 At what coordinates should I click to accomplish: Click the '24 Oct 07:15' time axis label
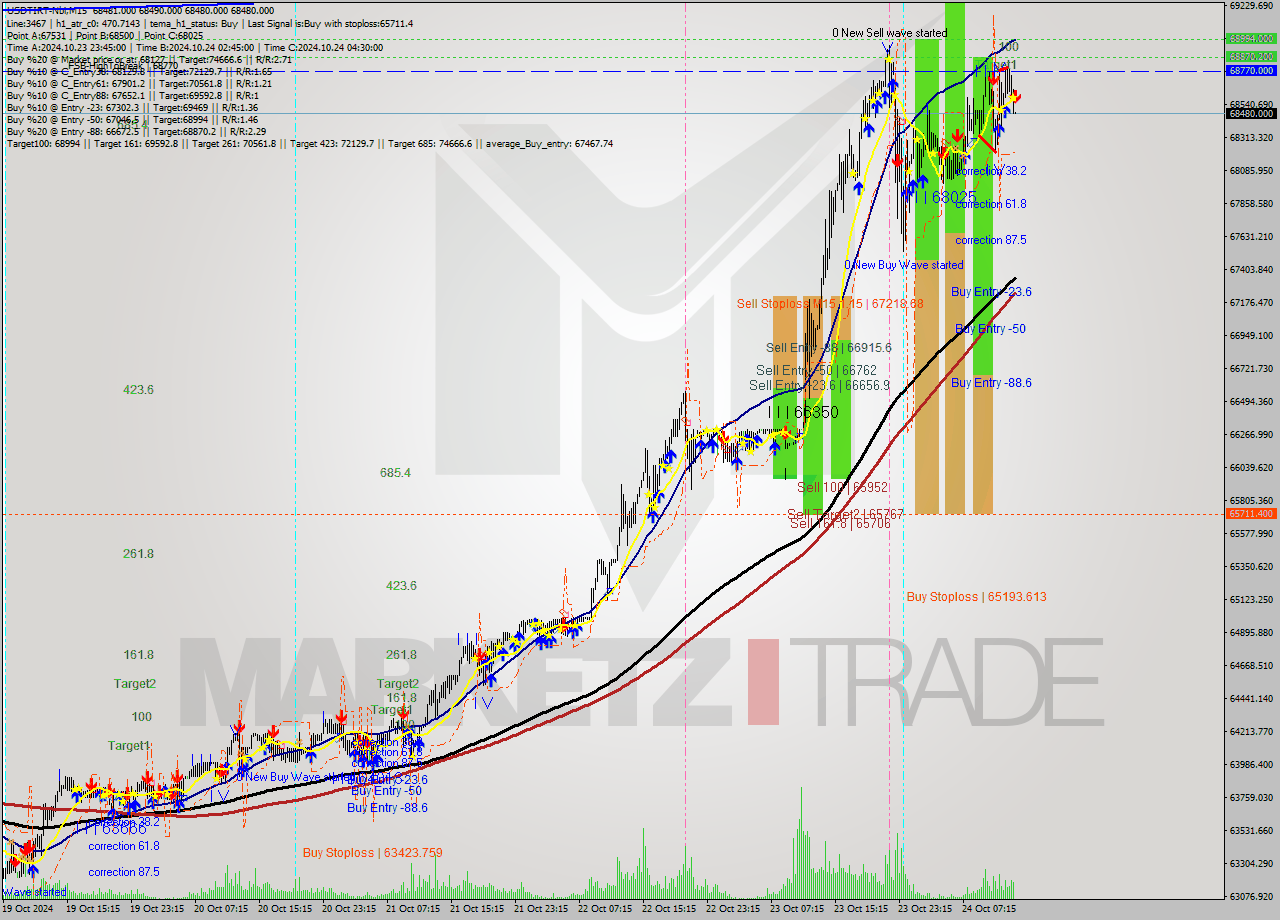989,909
